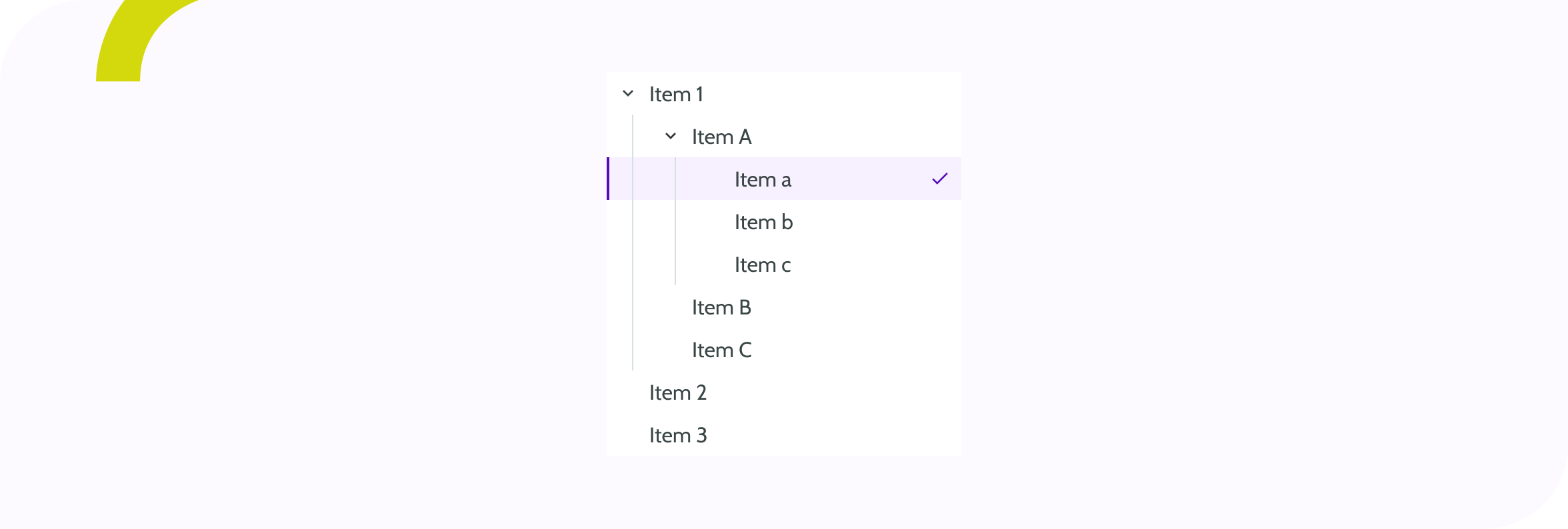Collapse Item A with its chevron arrow
1568x529 pixels.
tap(671, 137)
